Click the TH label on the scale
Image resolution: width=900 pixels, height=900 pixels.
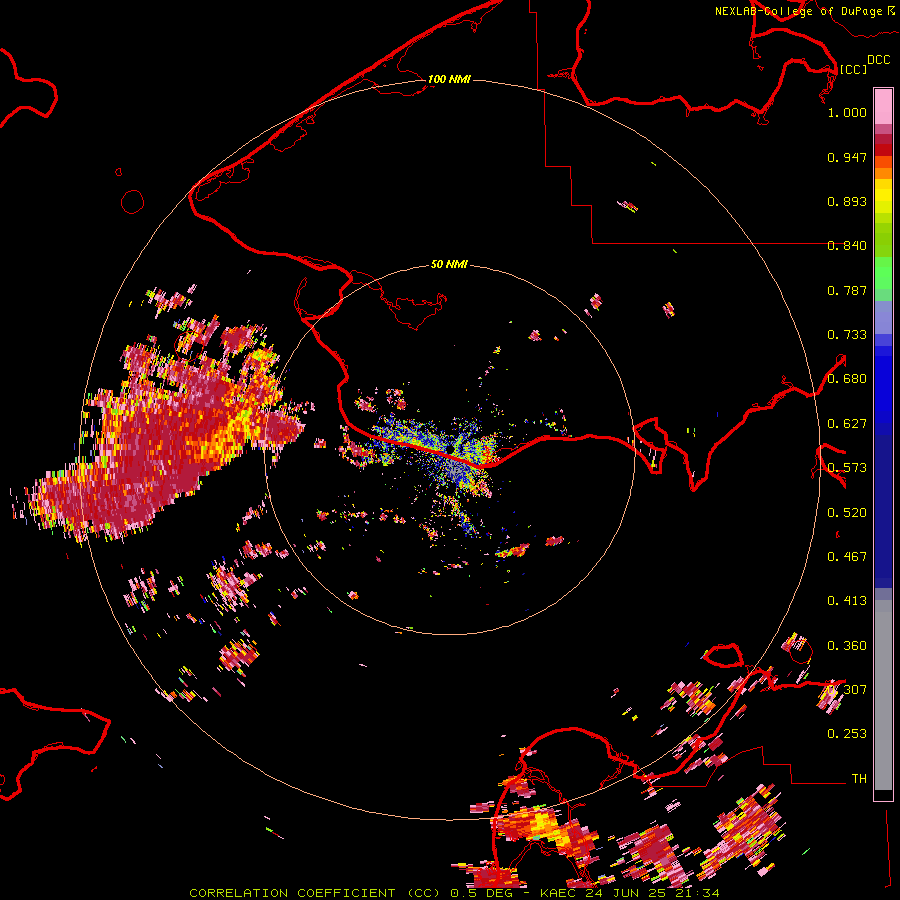(x=859, y=779)
